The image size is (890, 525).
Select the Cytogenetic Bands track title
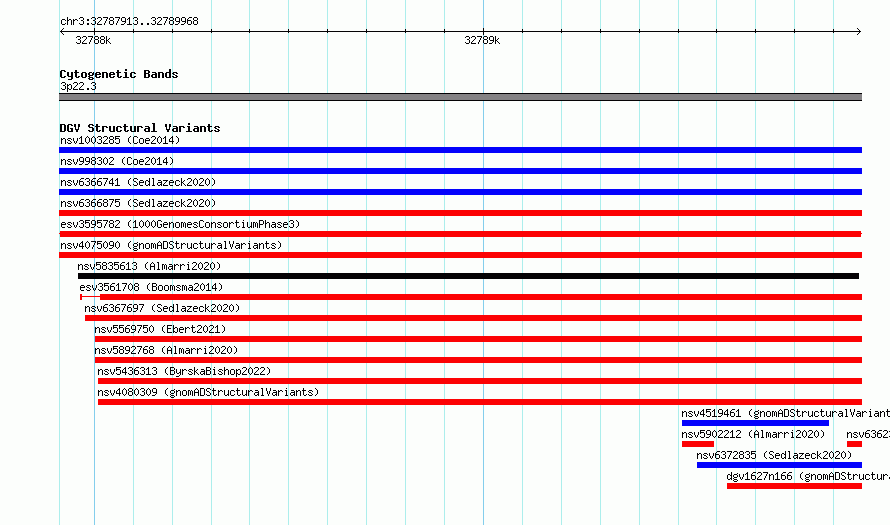point(119,74)
